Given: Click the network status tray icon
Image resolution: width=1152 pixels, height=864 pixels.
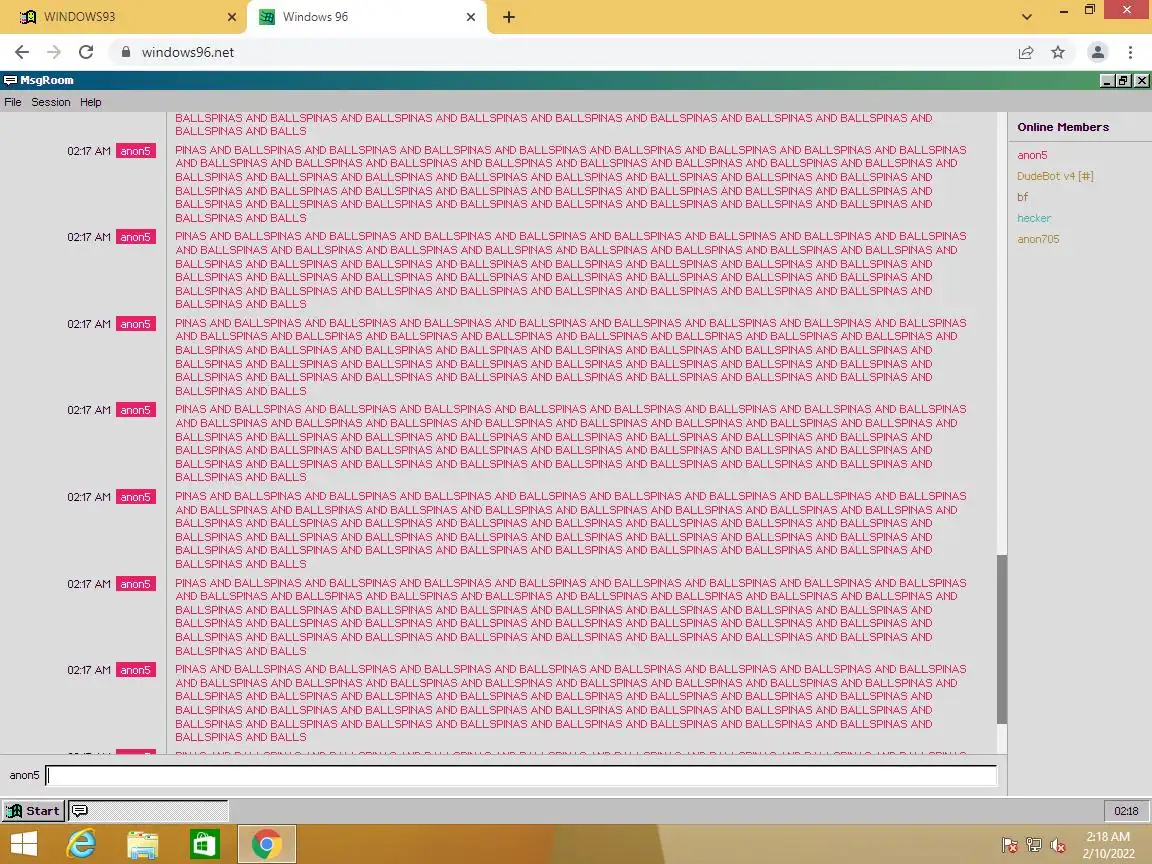Looking at the screenshot, I should [x=1034, y=846].
